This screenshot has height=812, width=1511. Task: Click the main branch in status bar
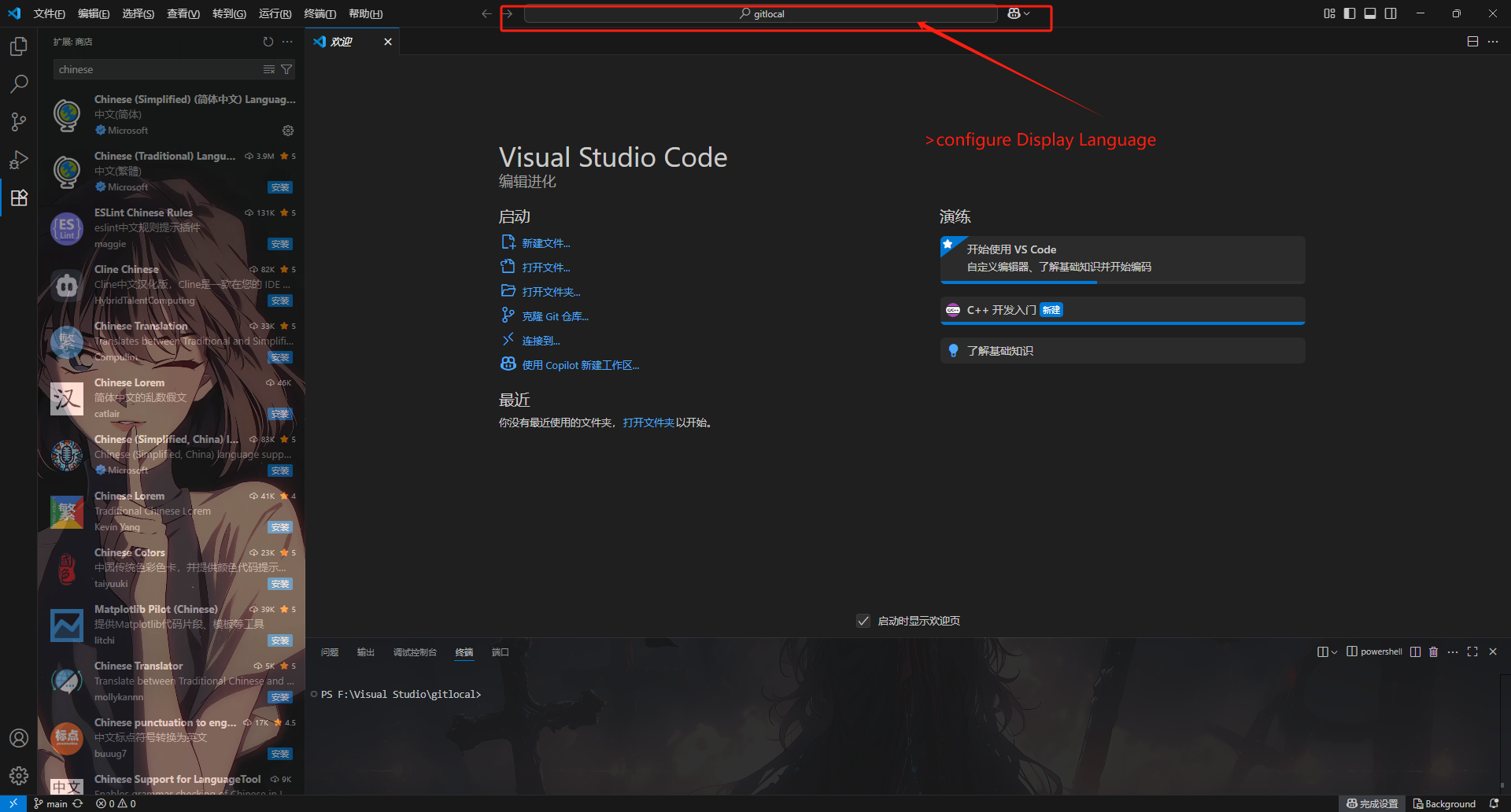pos(50,803)
